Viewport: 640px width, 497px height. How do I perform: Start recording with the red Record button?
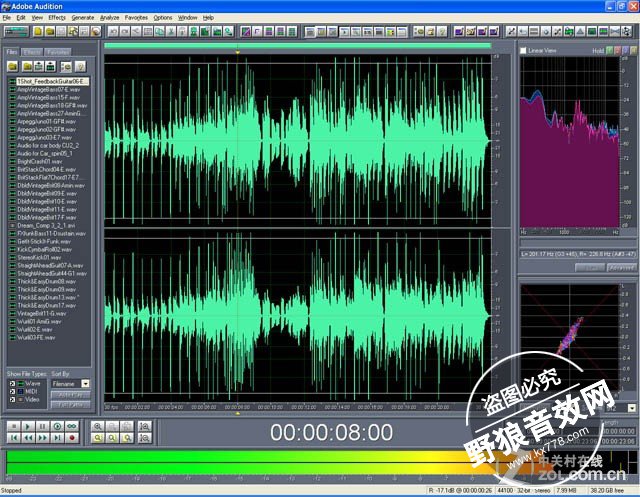tap(72, 438)
